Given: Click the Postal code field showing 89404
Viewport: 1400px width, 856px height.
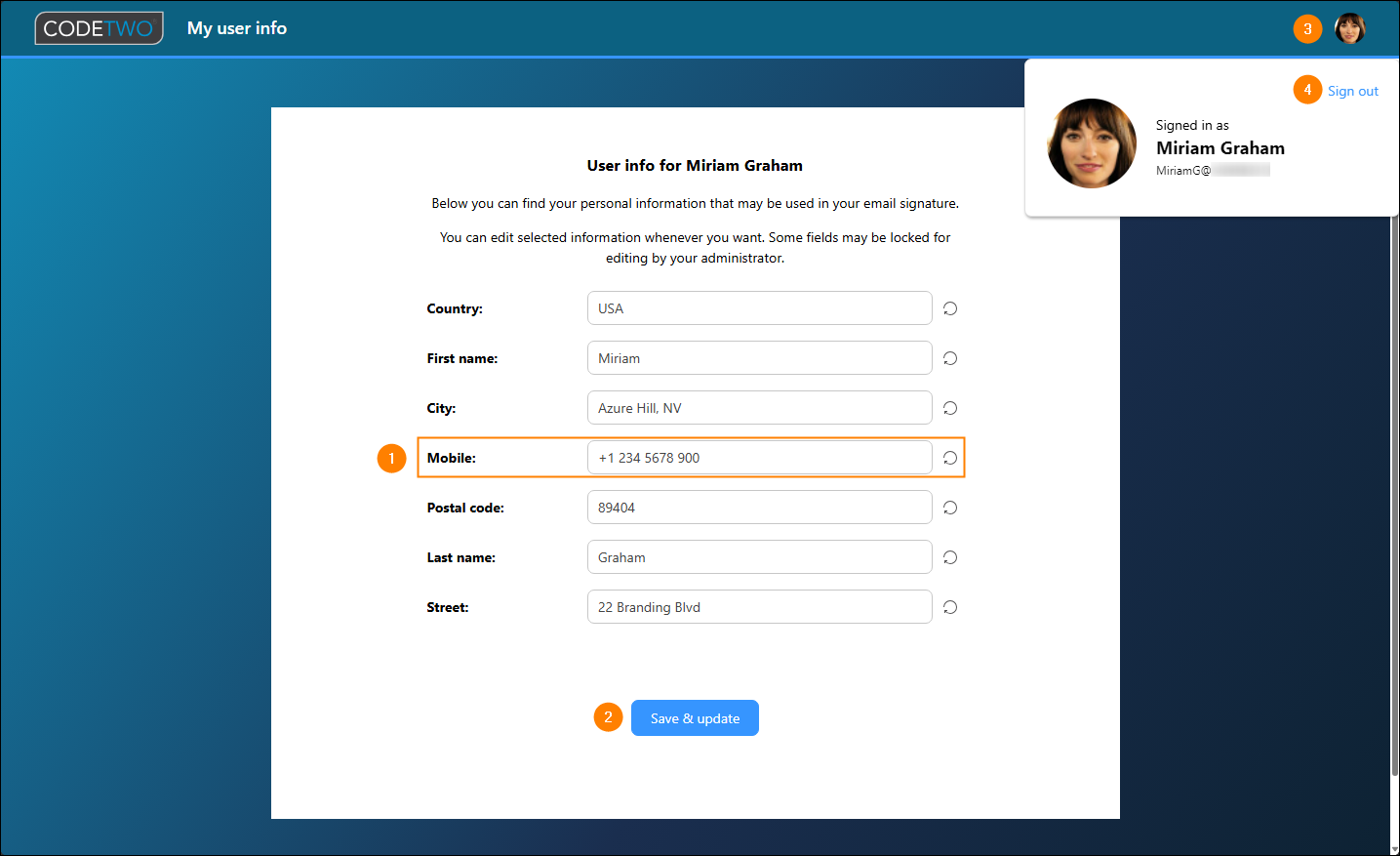Looking at the screenshot, I should [759, 508].
